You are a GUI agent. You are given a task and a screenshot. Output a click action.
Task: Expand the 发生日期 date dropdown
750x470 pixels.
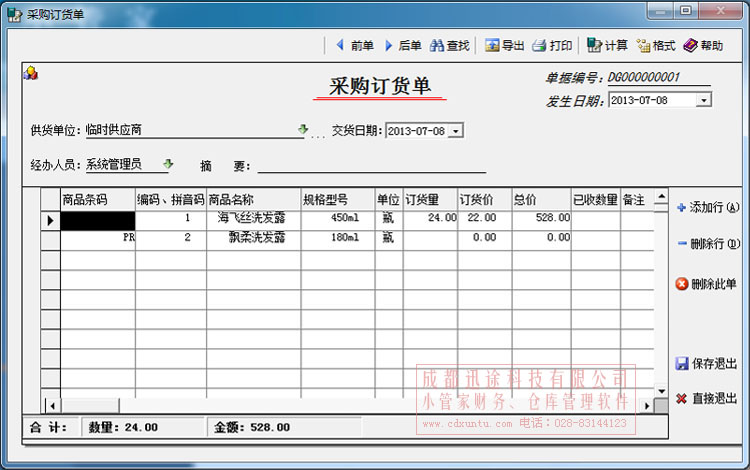click(x=704, y=100)
